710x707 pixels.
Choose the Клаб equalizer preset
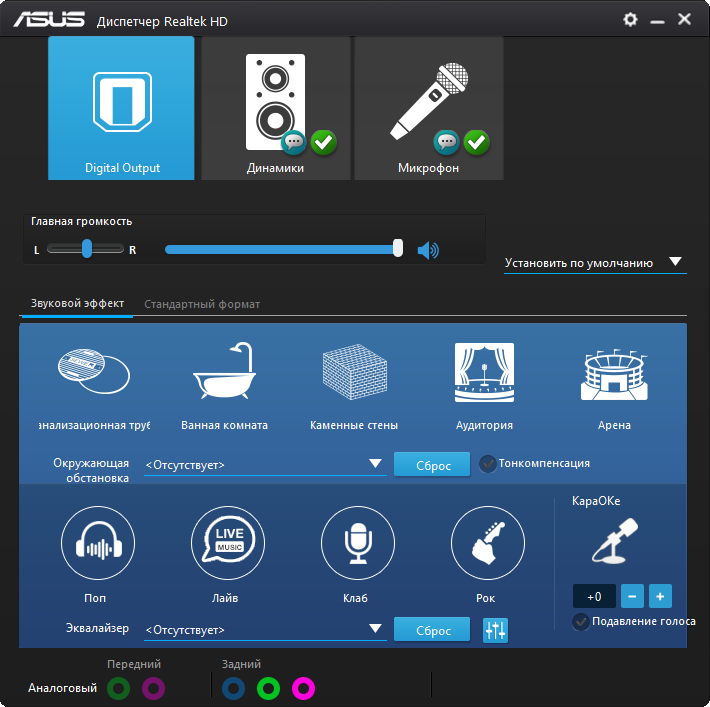[x=358, y=543]
